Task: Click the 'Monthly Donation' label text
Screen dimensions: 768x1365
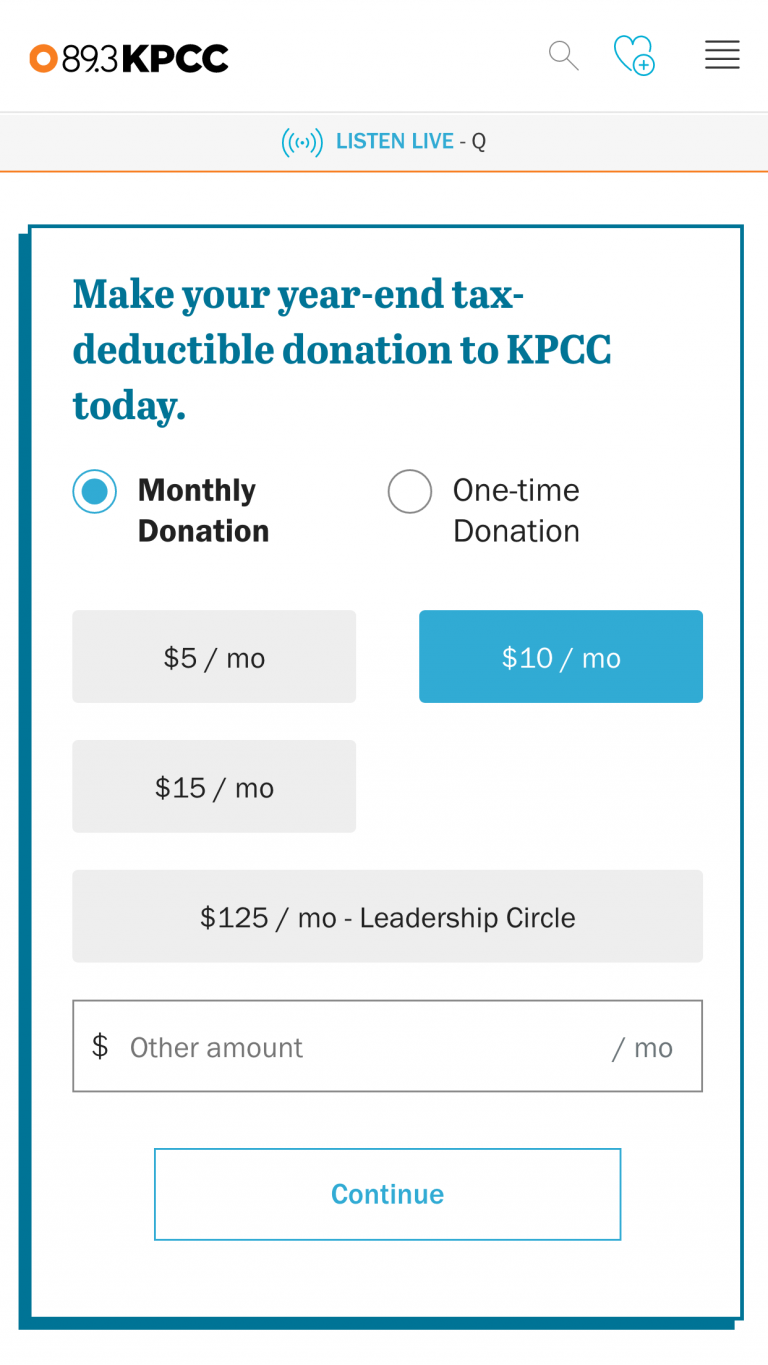Action: 203,510
